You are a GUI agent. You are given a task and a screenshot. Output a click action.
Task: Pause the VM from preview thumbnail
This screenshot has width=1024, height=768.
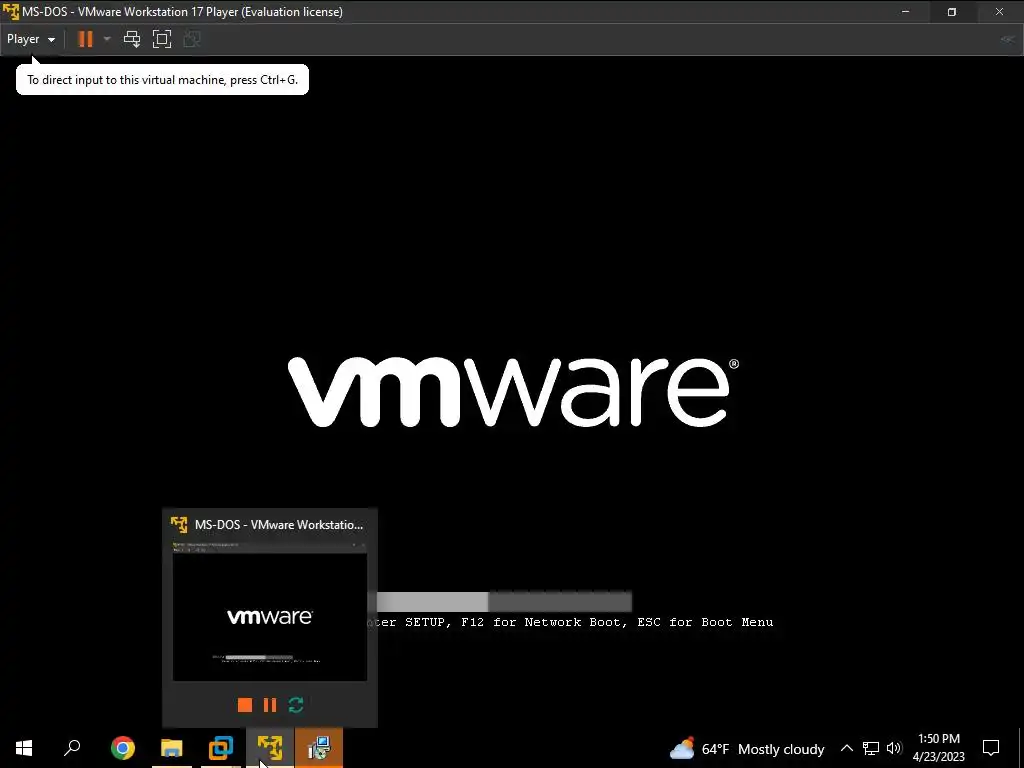click(270, 705)
